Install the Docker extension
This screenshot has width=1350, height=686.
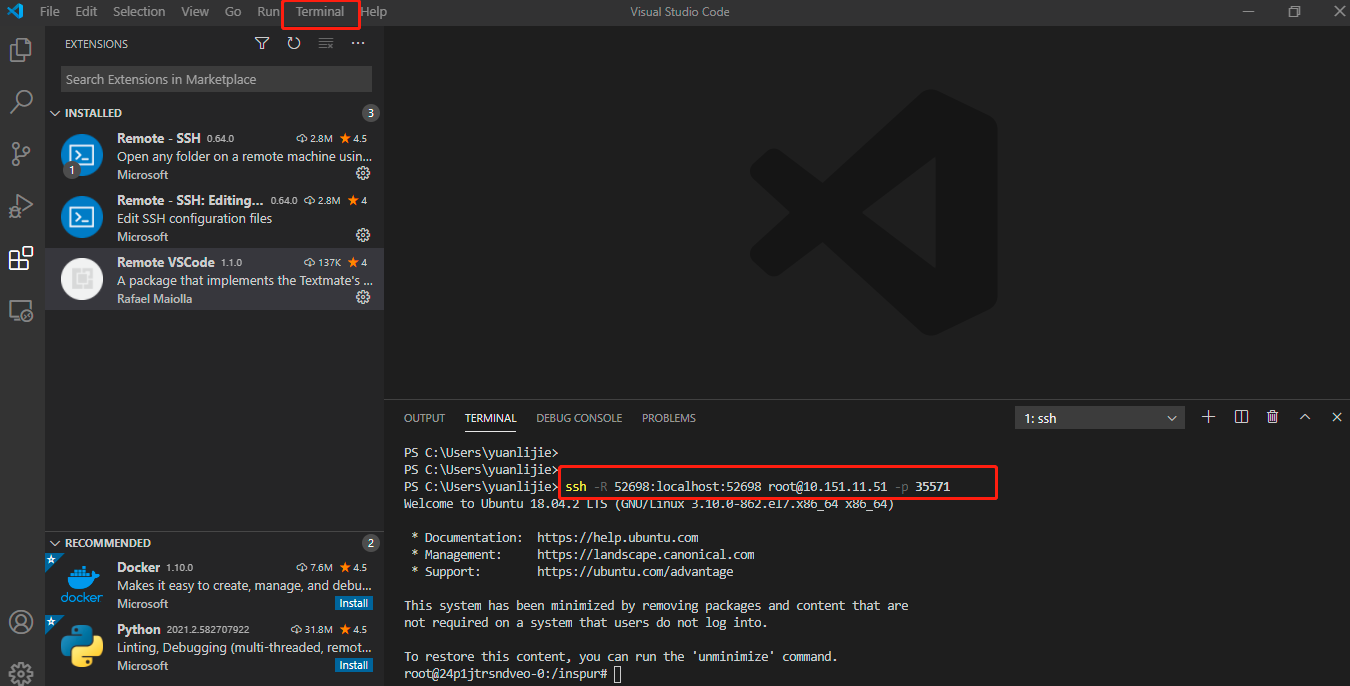pos(354,603)
